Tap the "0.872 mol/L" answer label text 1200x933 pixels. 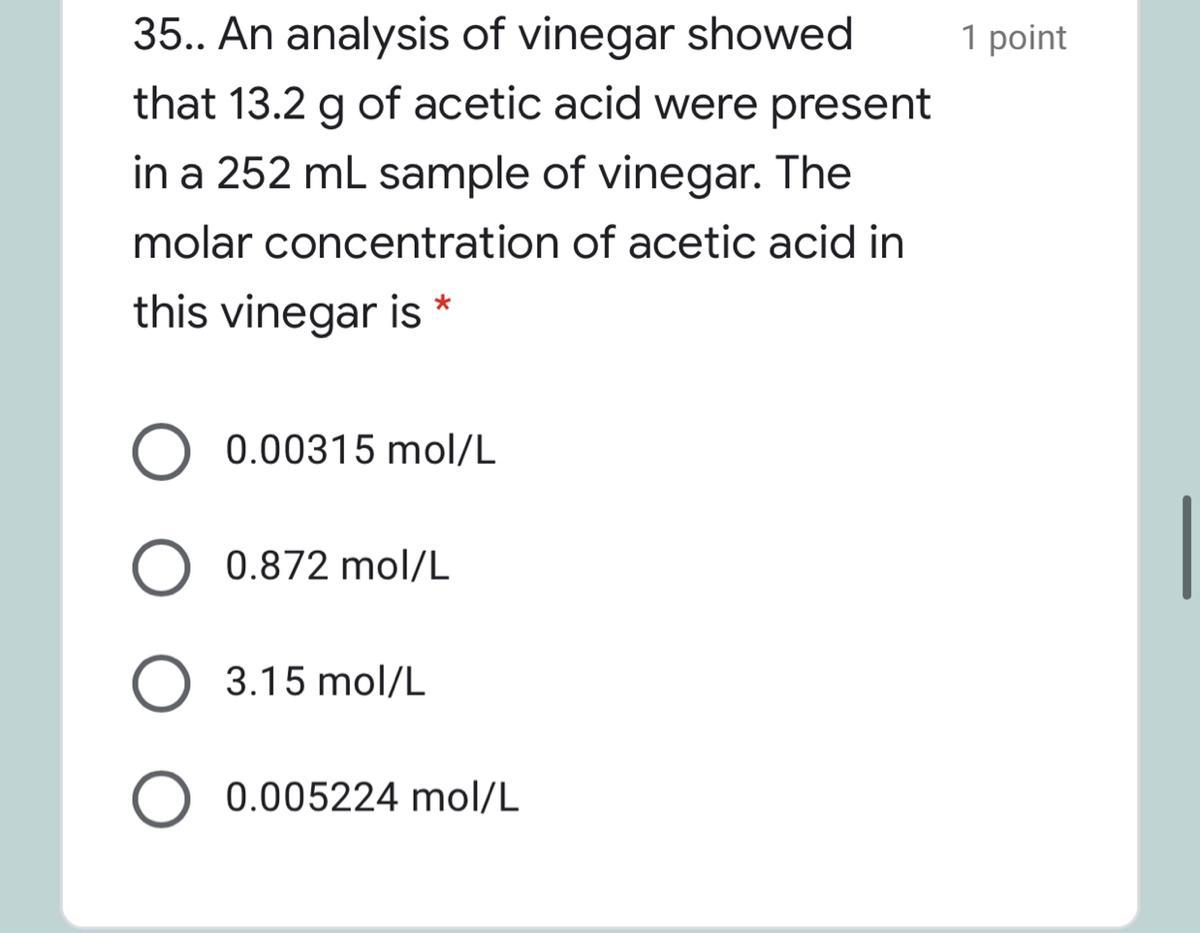tap(338, 567)
